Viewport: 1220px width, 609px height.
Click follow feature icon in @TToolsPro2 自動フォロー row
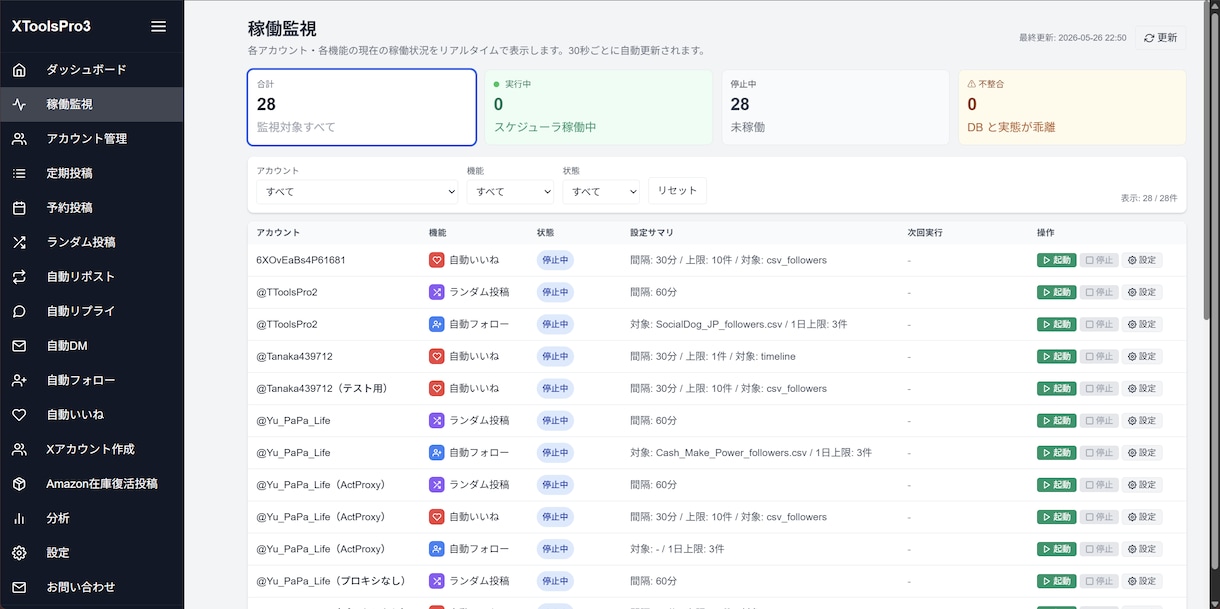click(436, 324)
